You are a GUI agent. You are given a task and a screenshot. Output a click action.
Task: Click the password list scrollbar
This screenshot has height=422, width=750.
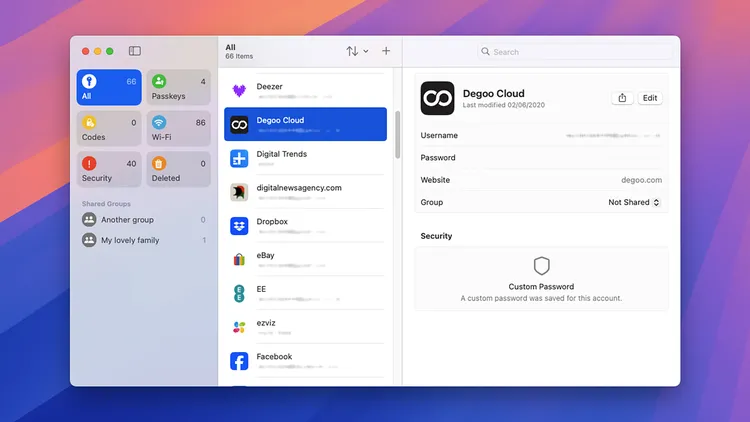tap(397, 134)
